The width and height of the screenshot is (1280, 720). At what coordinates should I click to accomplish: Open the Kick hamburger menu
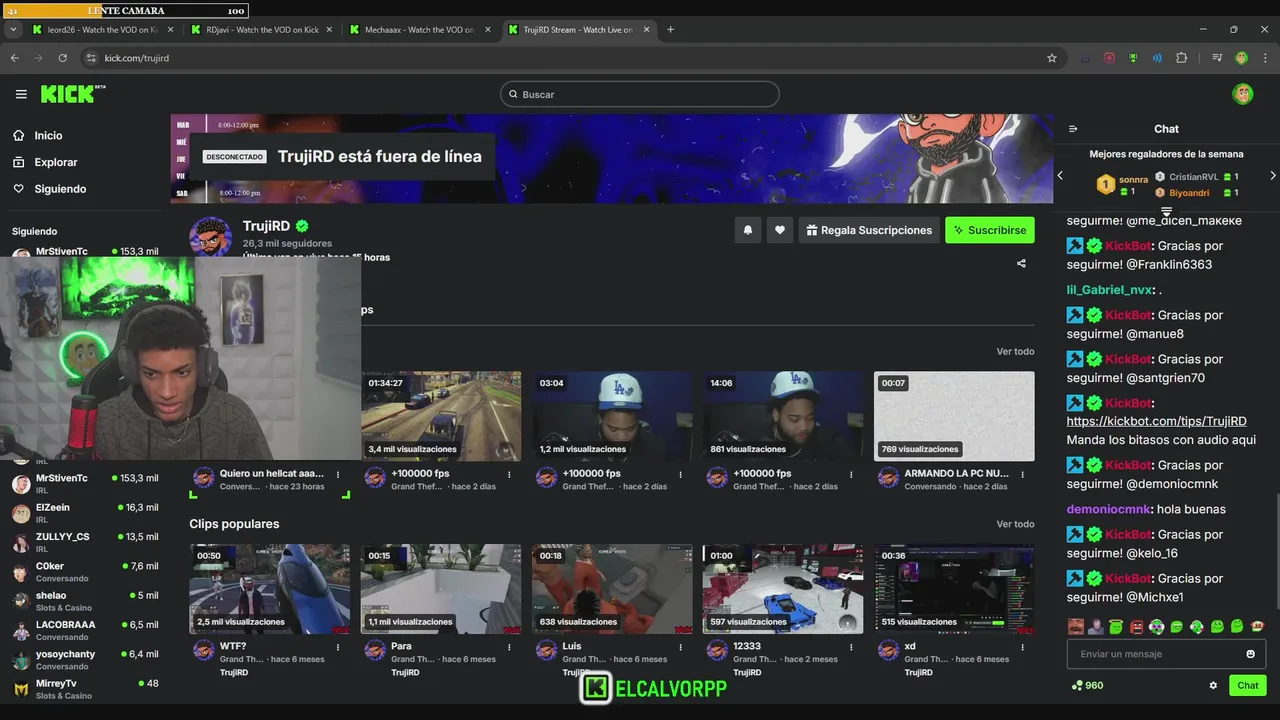point(21,94)
